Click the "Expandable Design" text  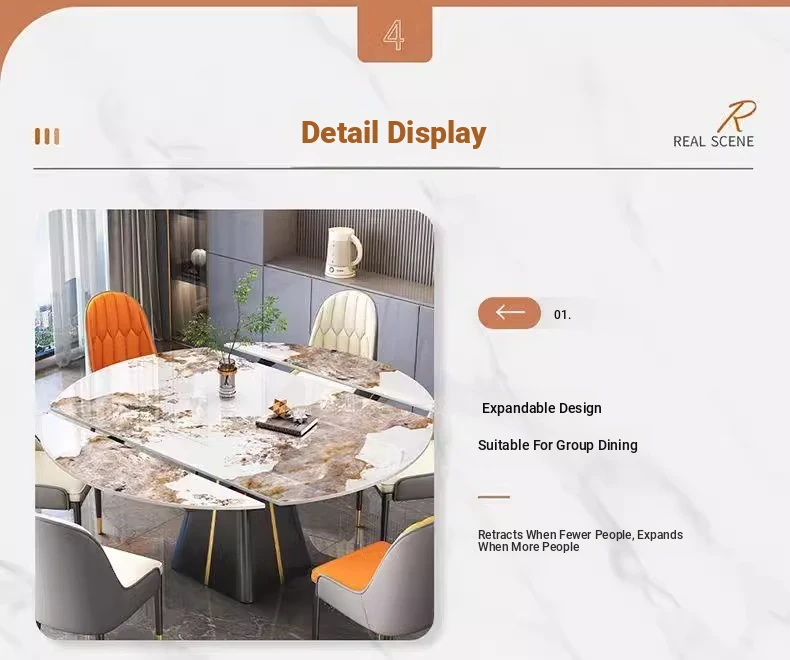[542, 408]
